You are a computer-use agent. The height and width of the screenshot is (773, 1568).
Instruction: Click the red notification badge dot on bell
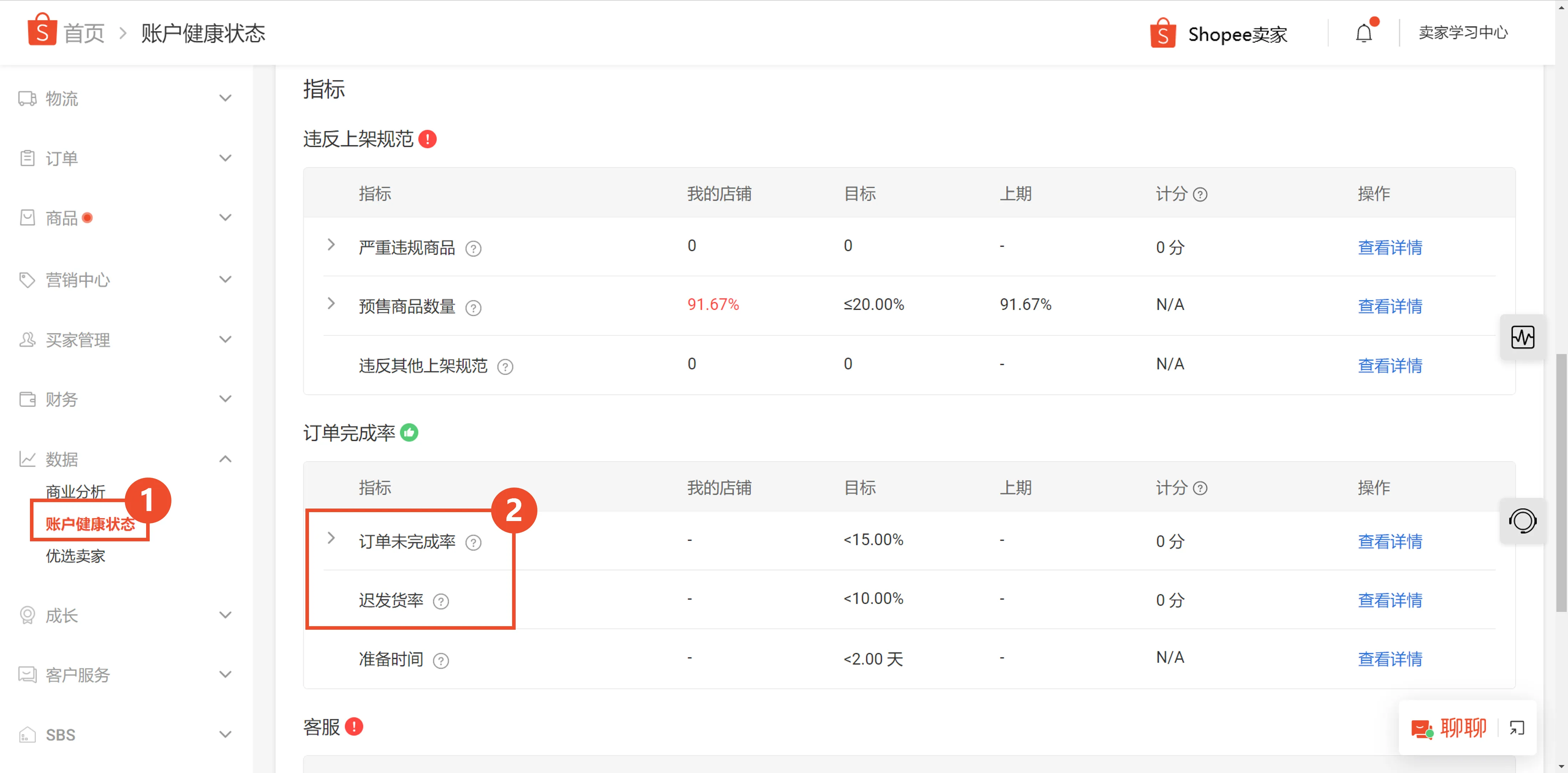(x=1375, y=22)
